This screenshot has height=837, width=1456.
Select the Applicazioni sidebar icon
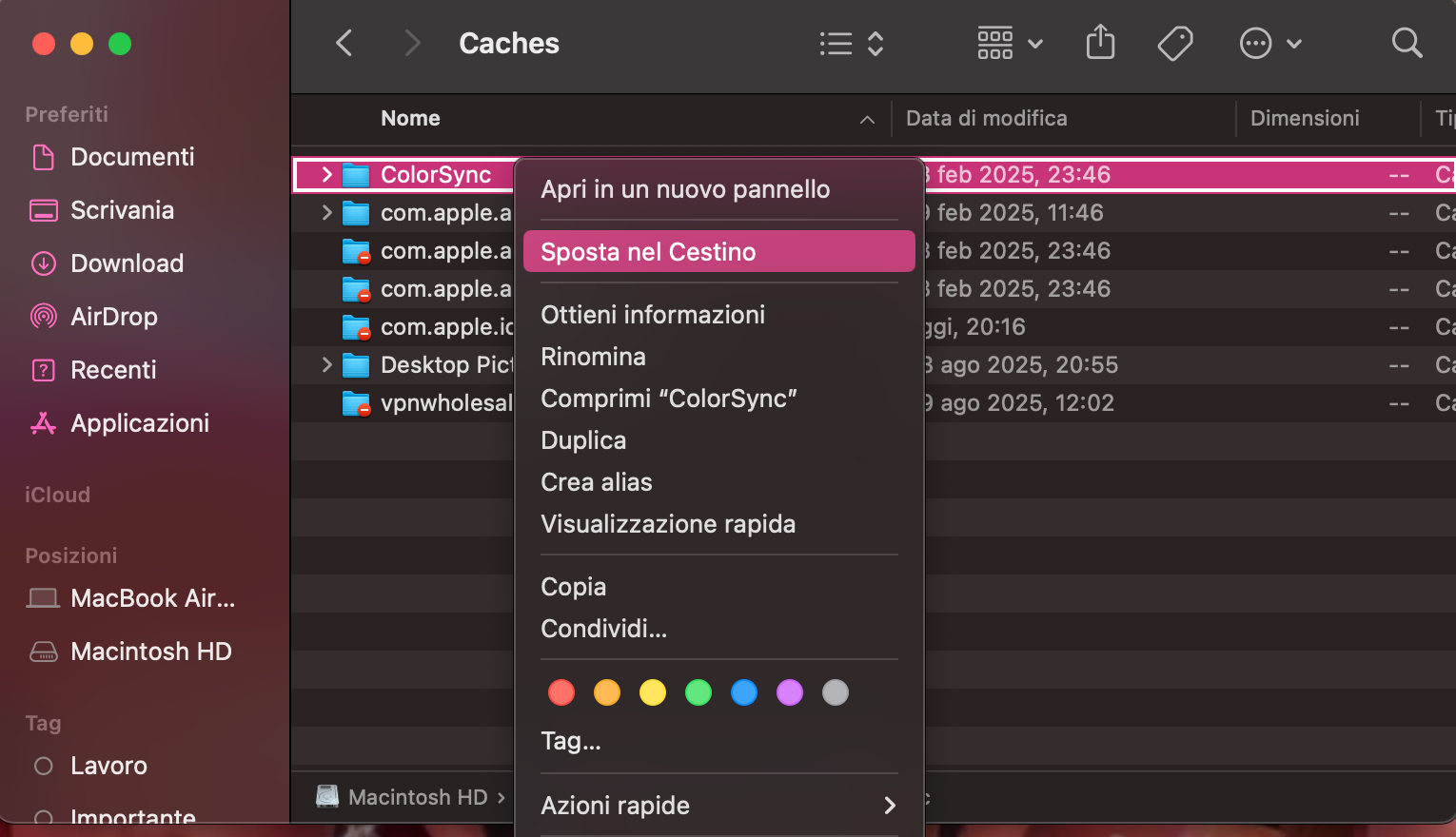(x=44, y=423)
